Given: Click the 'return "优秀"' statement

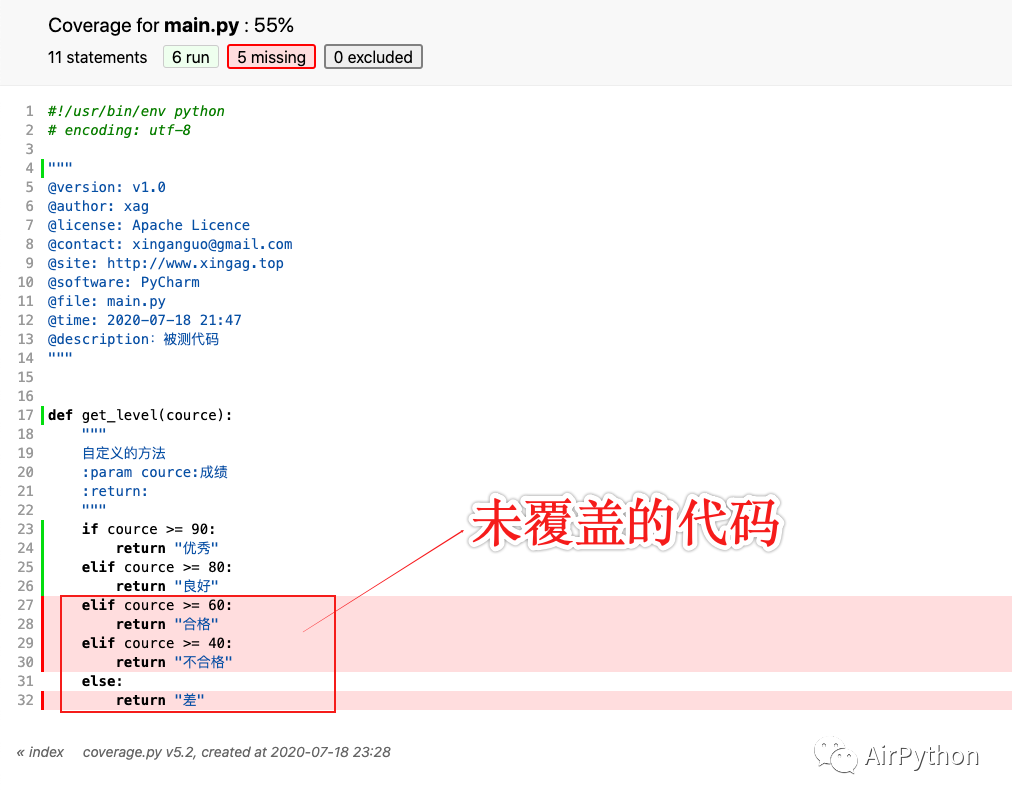Looking at the screenshot, I should (x=167, y=549).
